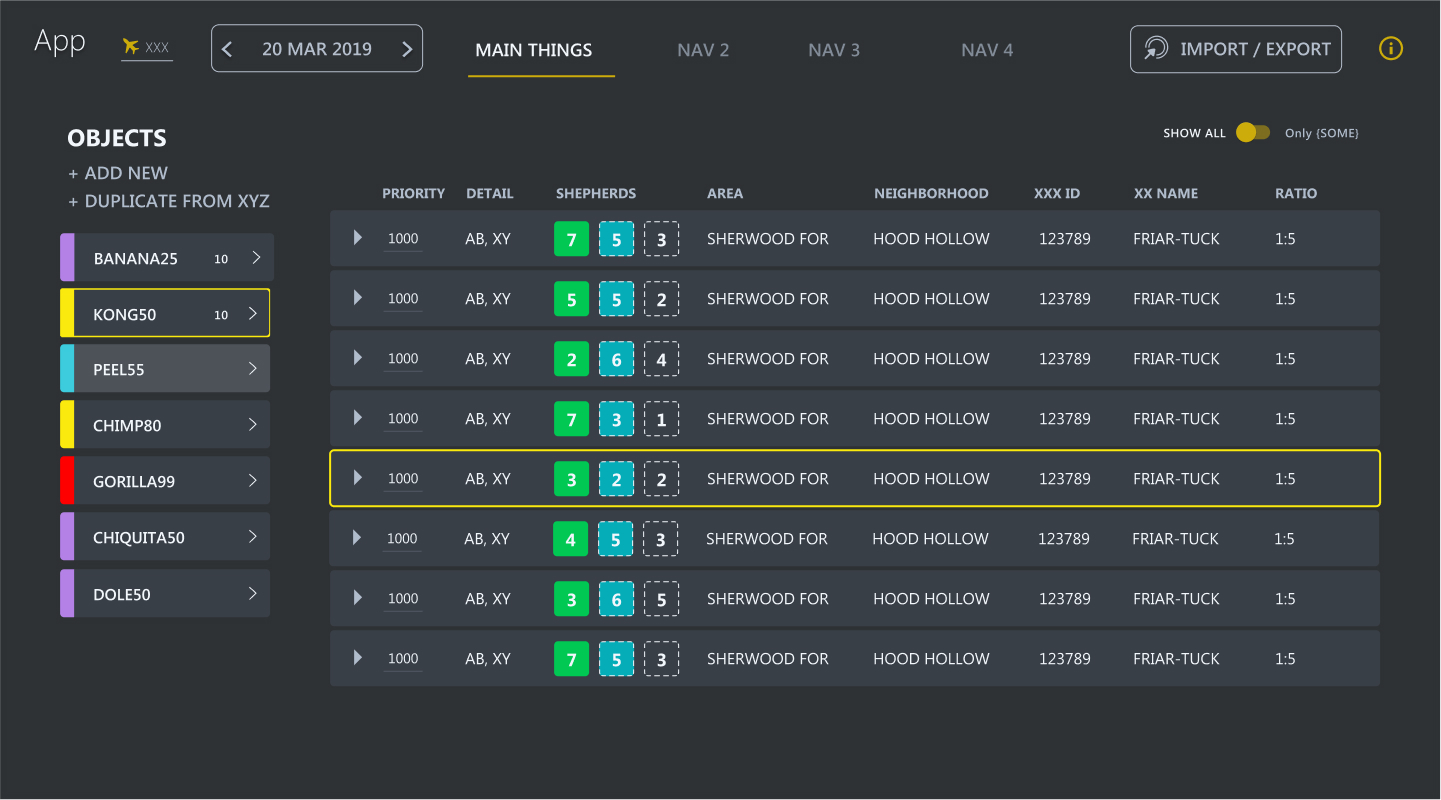Click teal badge 3 in the 7-3-1 row
The image size is (1441, 800).
617,419
